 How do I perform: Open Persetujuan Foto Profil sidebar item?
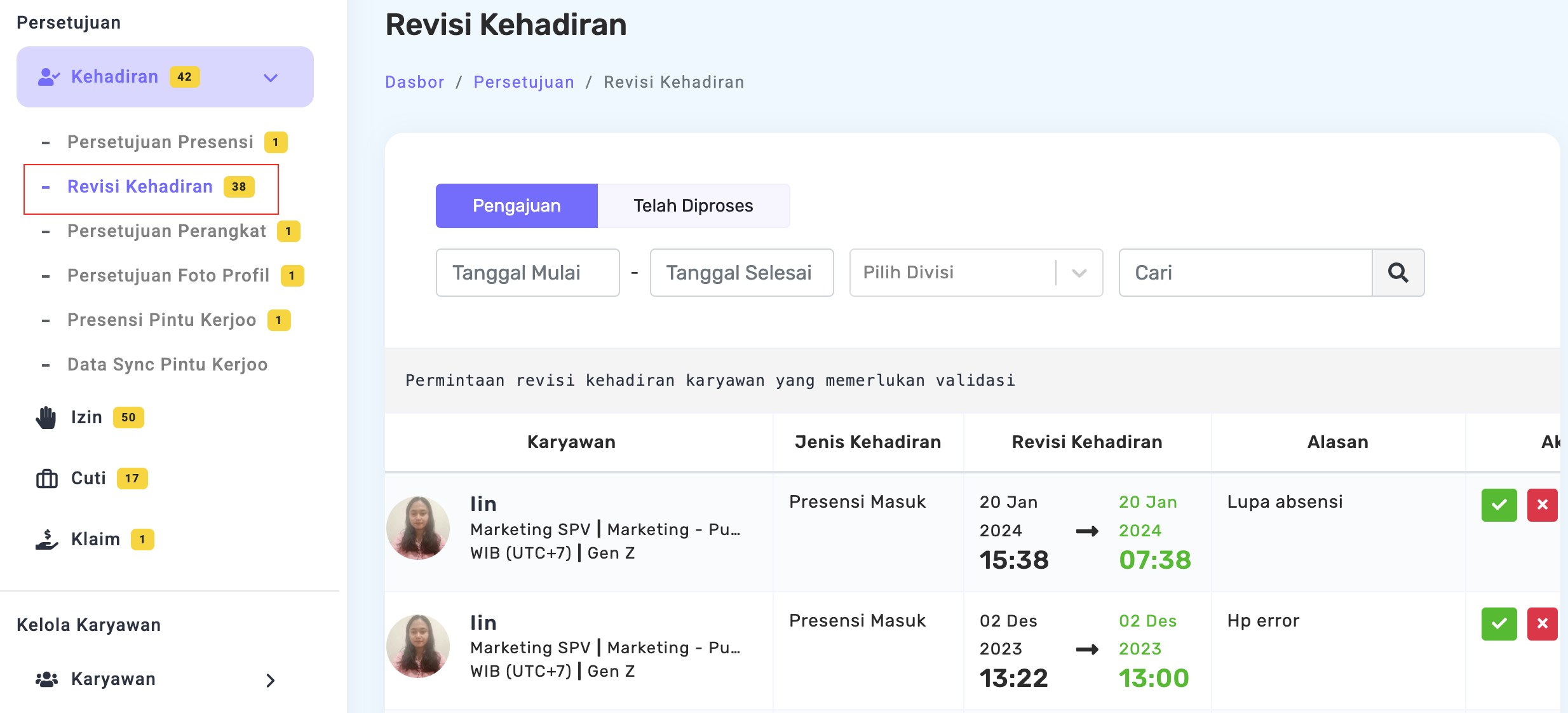168,276
